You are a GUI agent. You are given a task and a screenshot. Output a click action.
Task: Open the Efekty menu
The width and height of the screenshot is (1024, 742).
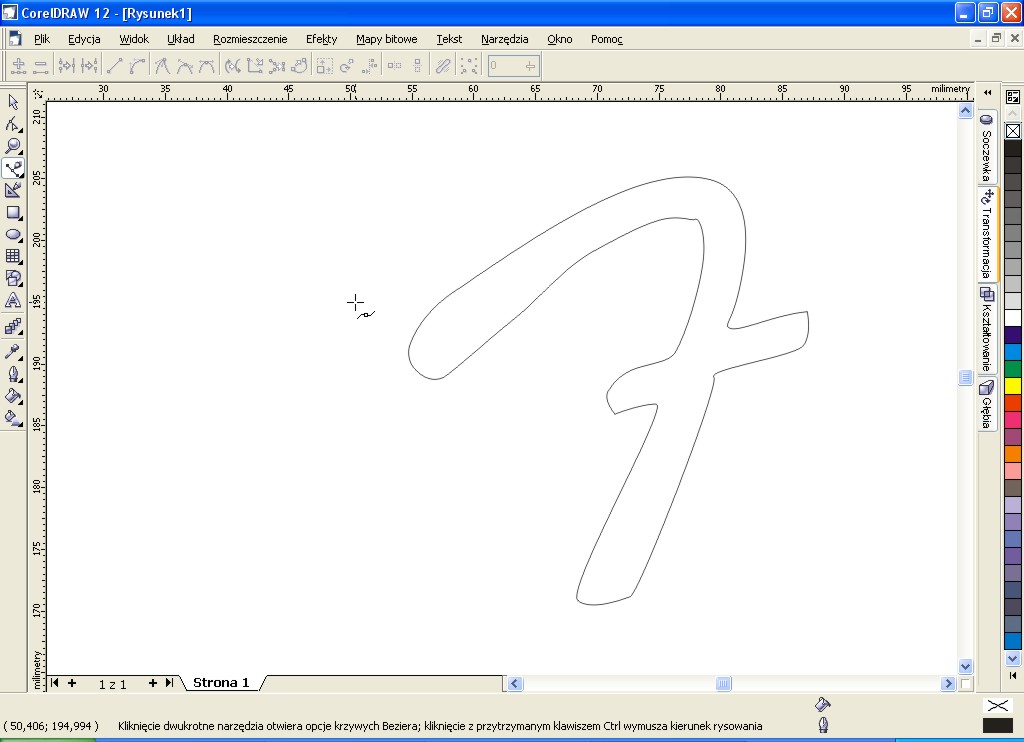tap(321, 39)
